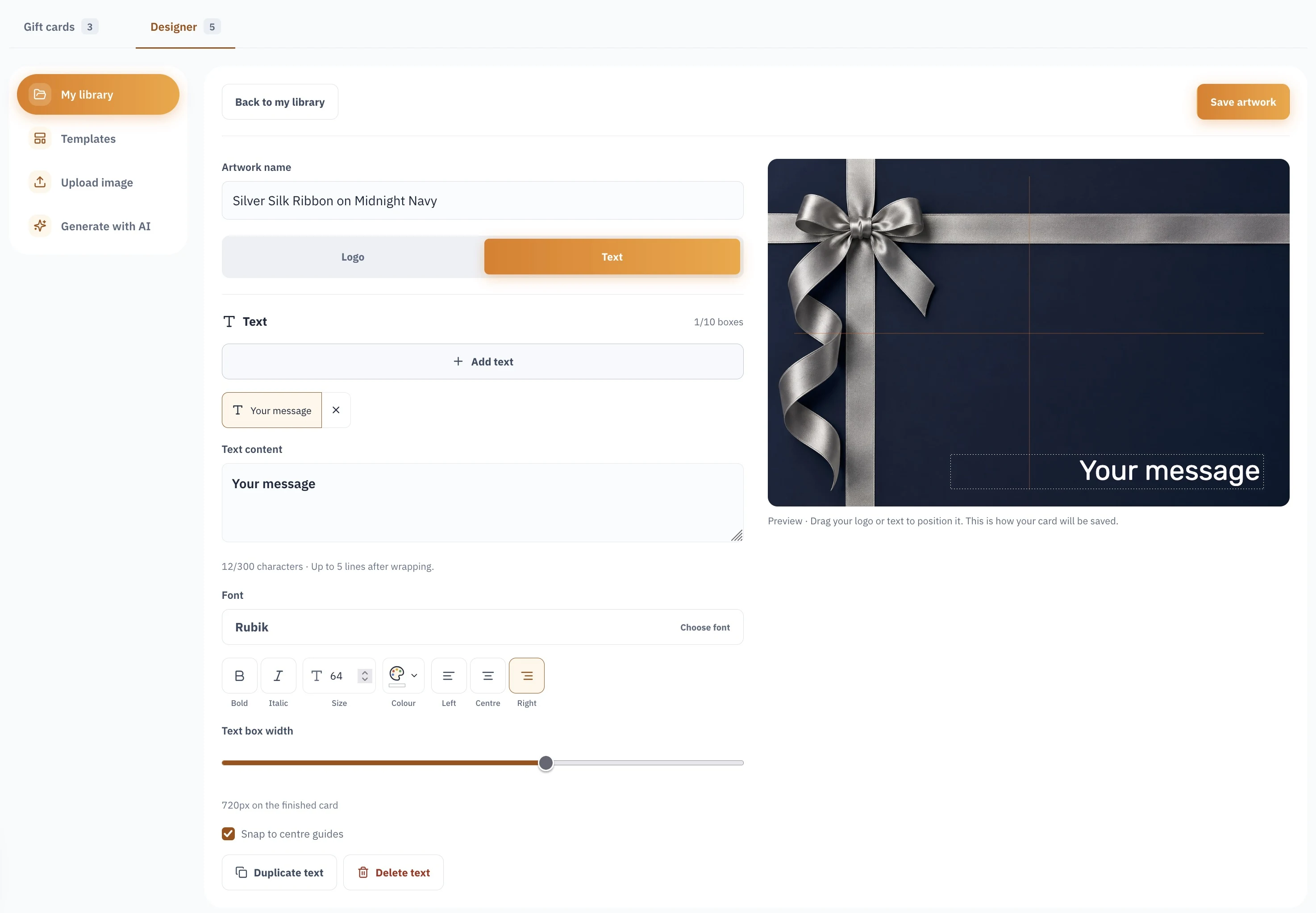Open the text Colour palette dropdown
The width and height of the screenshot is (1316, 913).
point(404,676)
